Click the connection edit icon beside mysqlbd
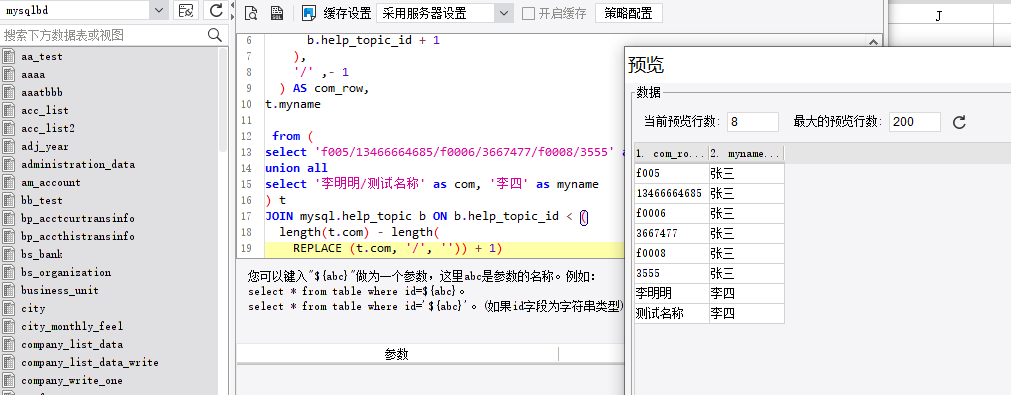1011x395 pixels. point(186,10)
